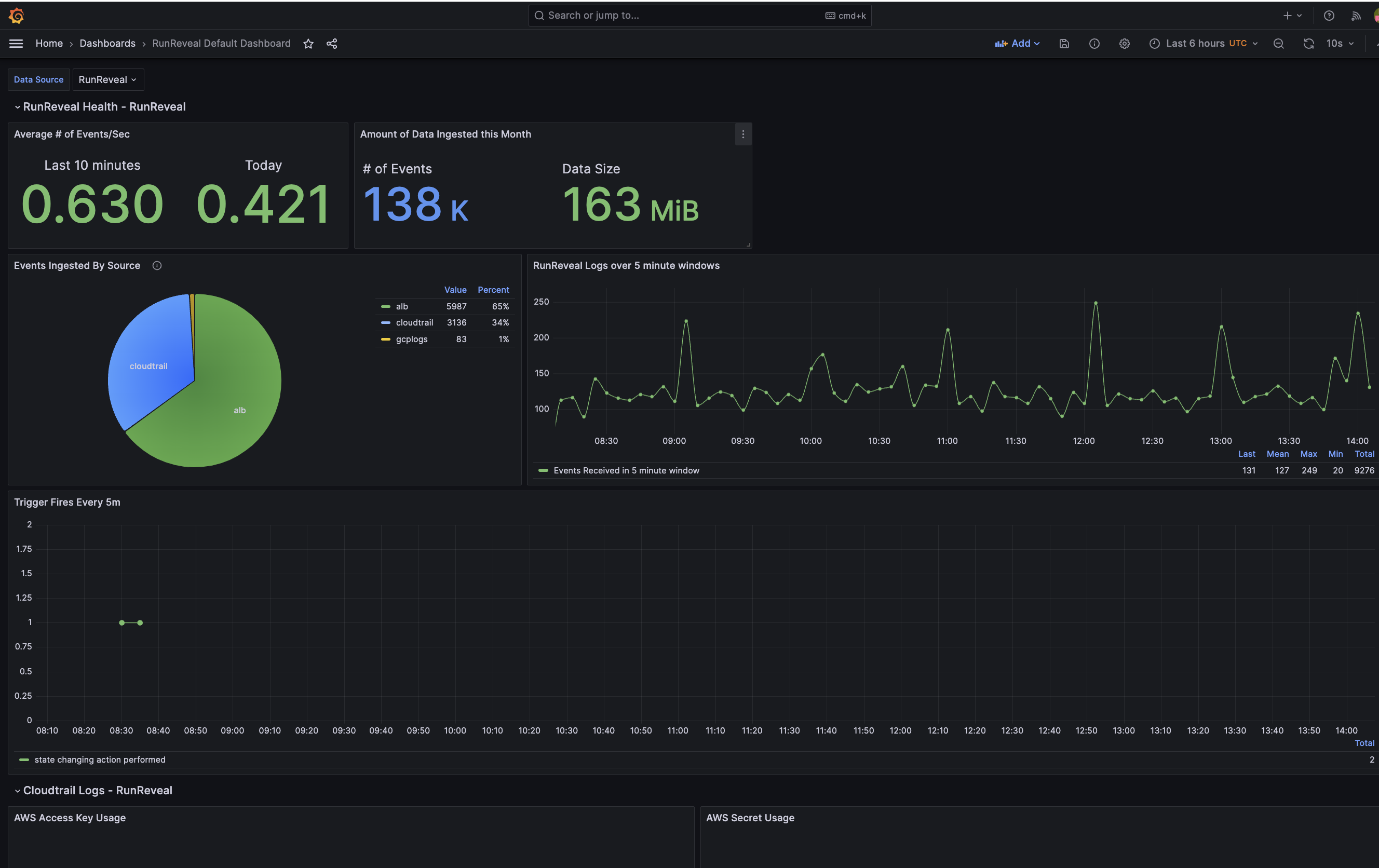Star the RunReveal Default Dashboard
The width and height of the screenshot is (1379, 868).
click(308, 44)
